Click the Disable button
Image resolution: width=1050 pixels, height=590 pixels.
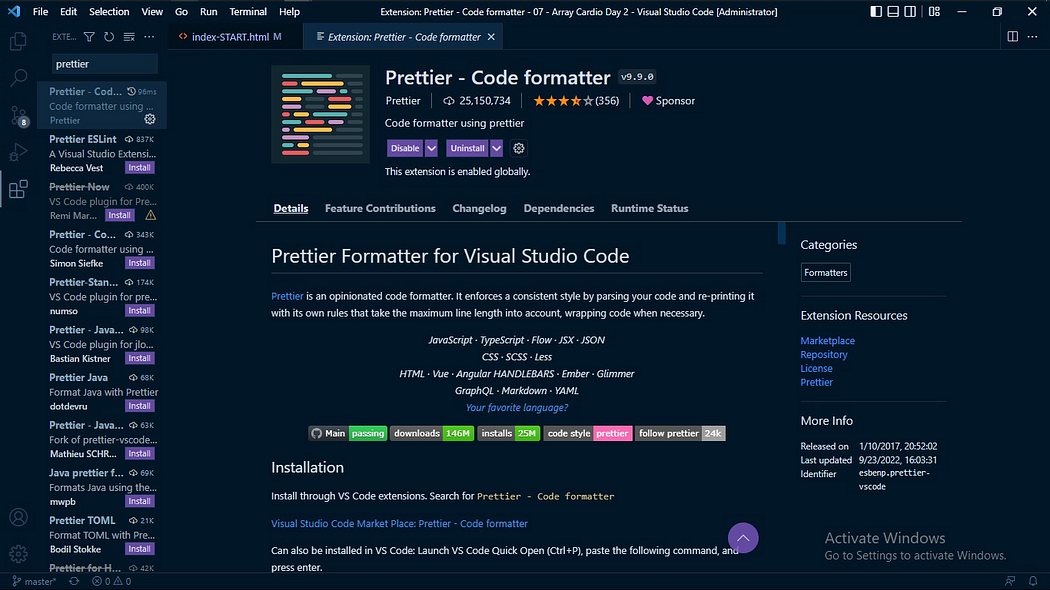pyautogui.click(x=405, y=148)
